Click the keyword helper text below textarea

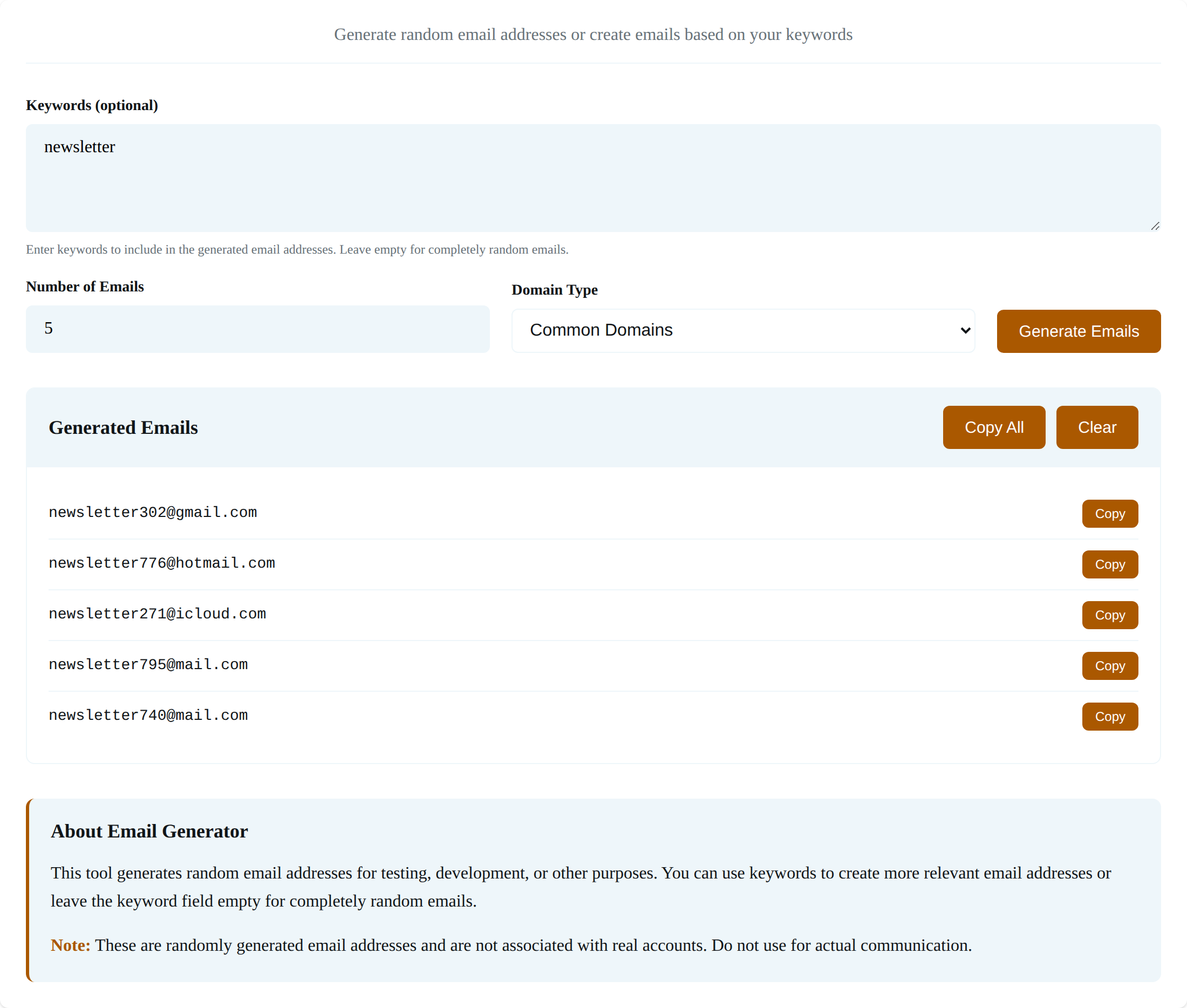point(297,249)
